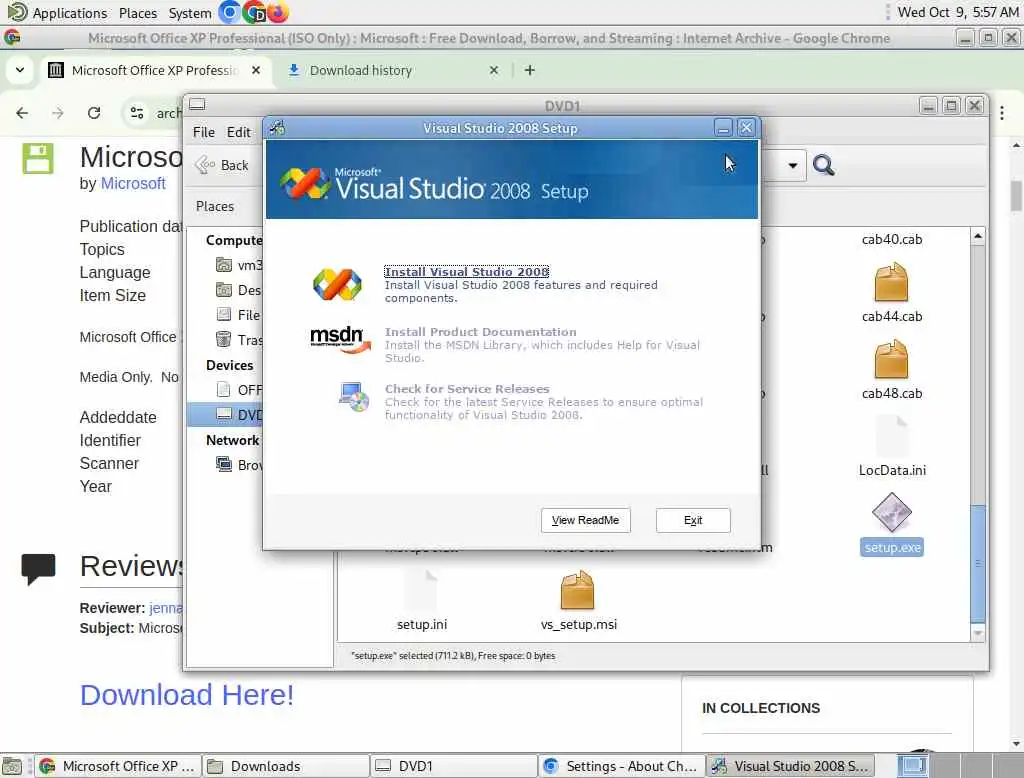Select setup.ini file icon
Image resolution: width=1024 pixels, height=778 pixels.
tap(421, 590)
